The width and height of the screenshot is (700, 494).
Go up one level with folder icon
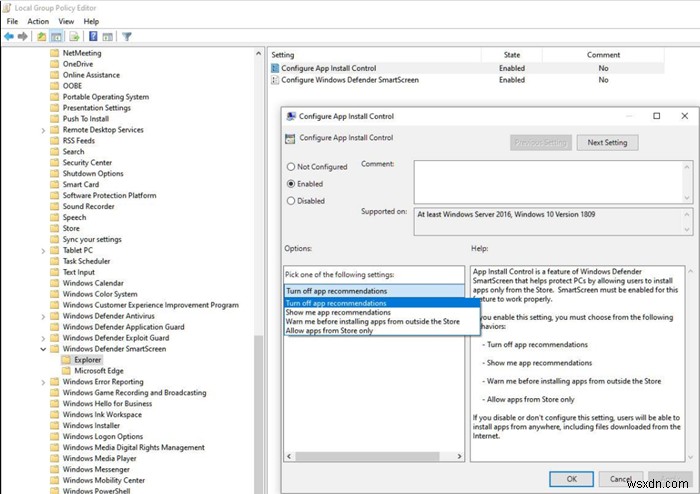[x=42, y=37]
